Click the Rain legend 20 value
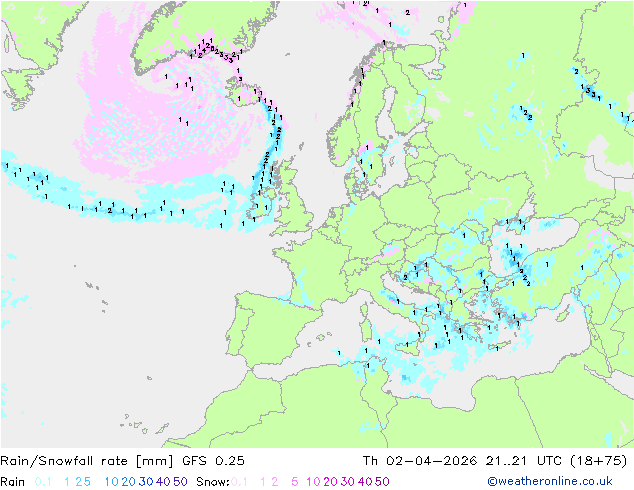634x490 pixels. [129, 482]
